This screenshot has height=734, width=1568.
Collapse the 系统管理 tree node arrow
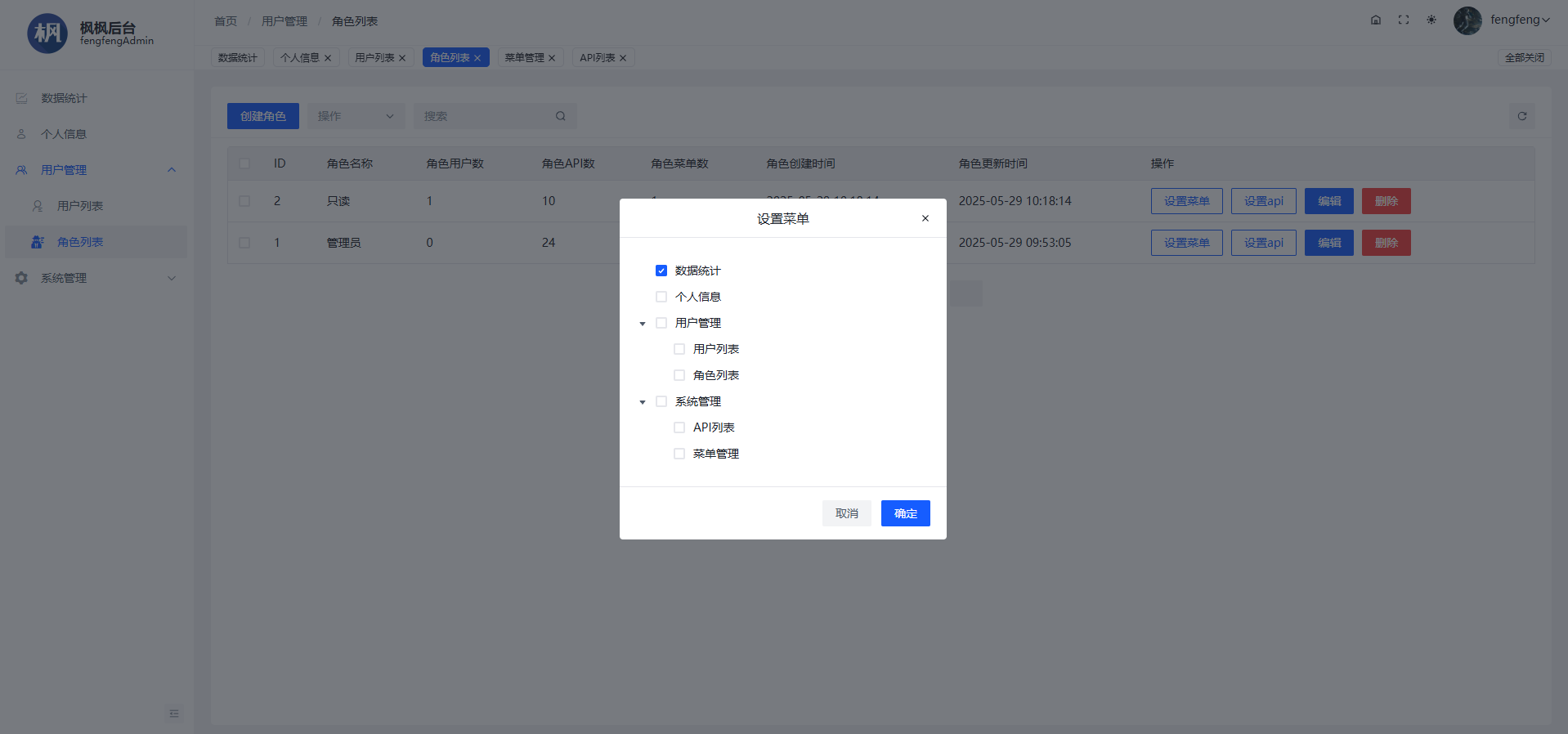[643, 402]
